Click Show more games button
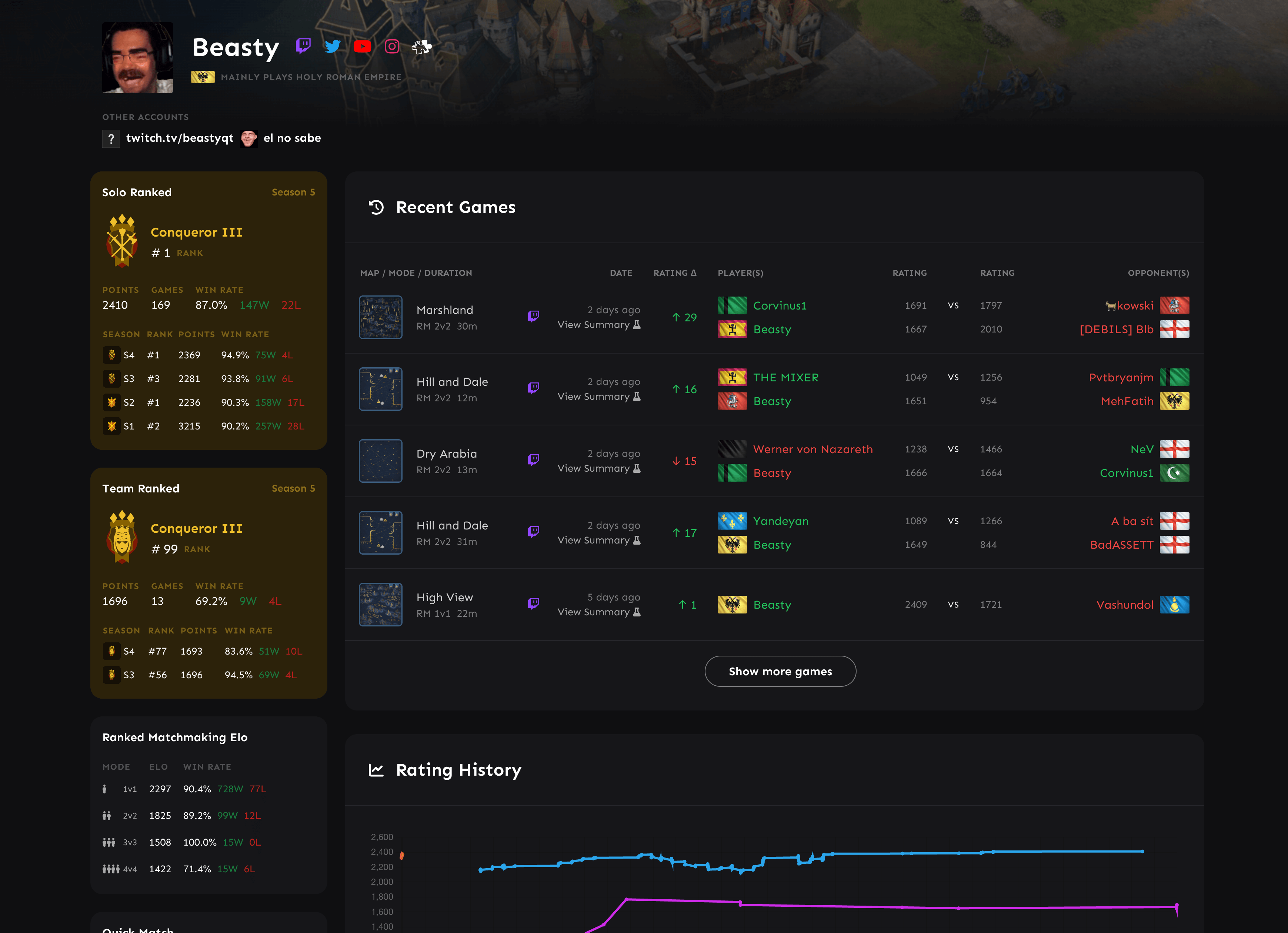This screenshot has width=1288, height=933. click(x=780, y=671)
